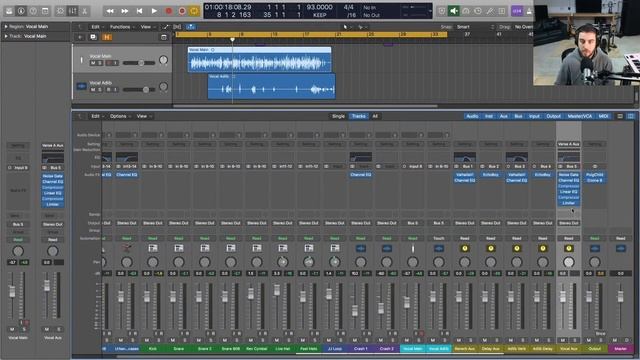Click the red Record button

[x=169, y=11]
